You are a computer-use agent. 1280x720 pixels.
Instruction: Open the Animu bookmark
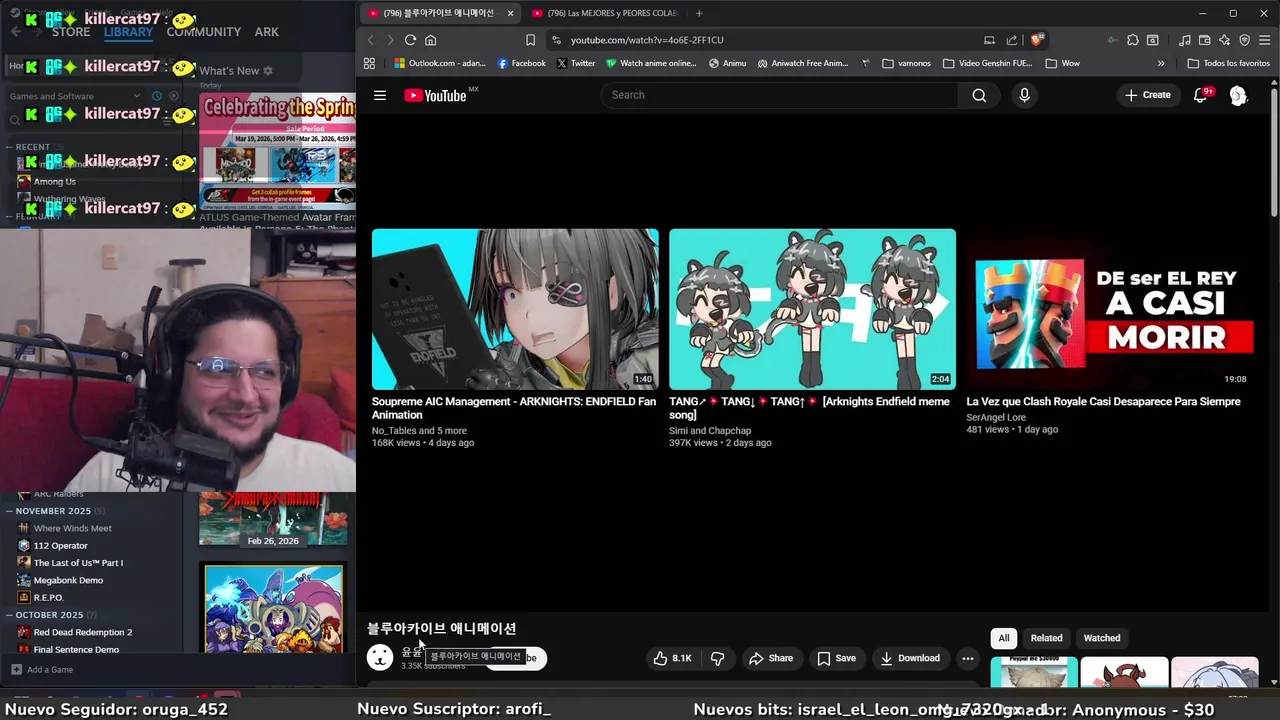[x=727, y=63]
